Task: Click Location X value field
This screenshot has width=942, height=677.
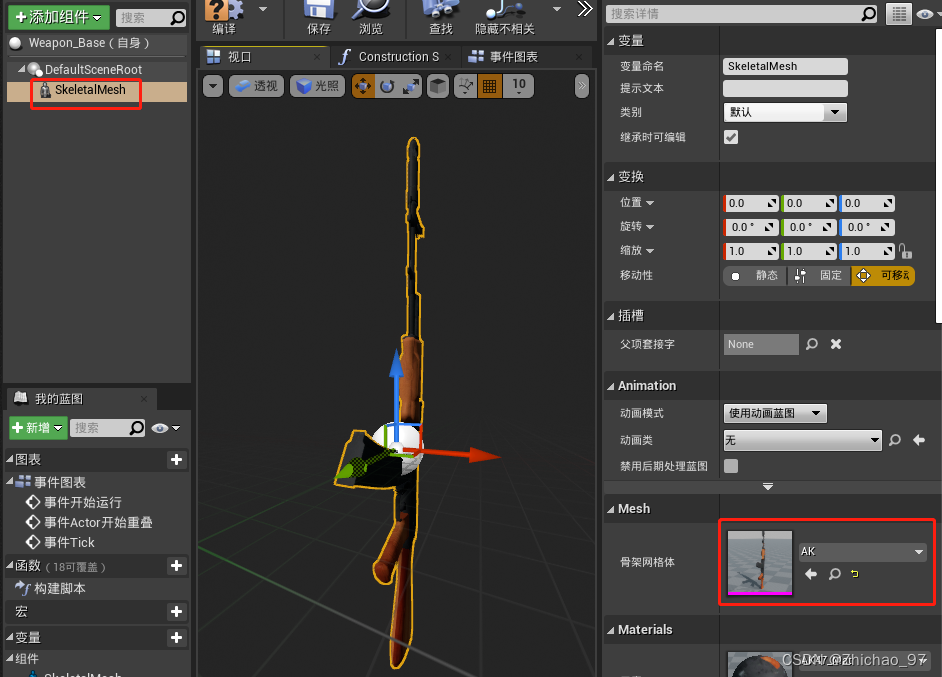Action: [x=751, y=204]
